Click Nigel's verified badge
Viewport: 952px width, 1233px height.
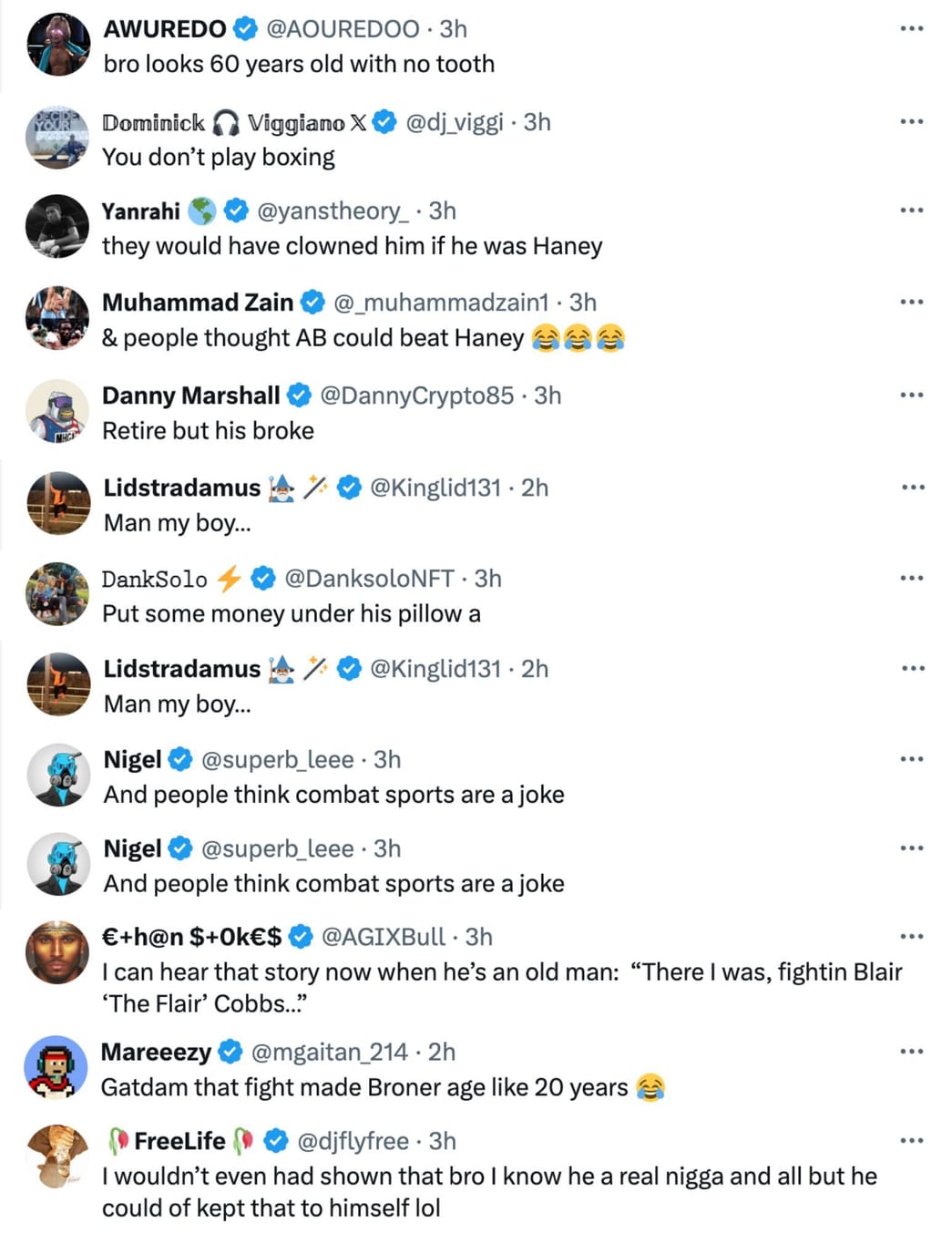tap(179, 758)
